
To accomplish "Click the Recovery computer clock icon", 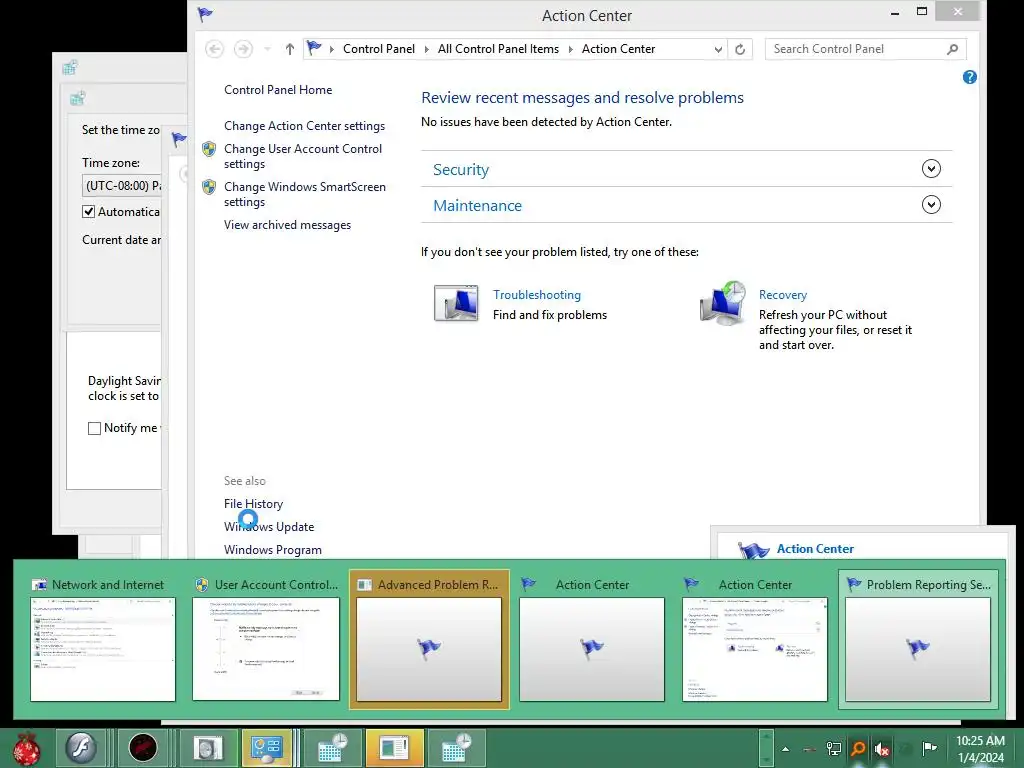I will (724, 304).
